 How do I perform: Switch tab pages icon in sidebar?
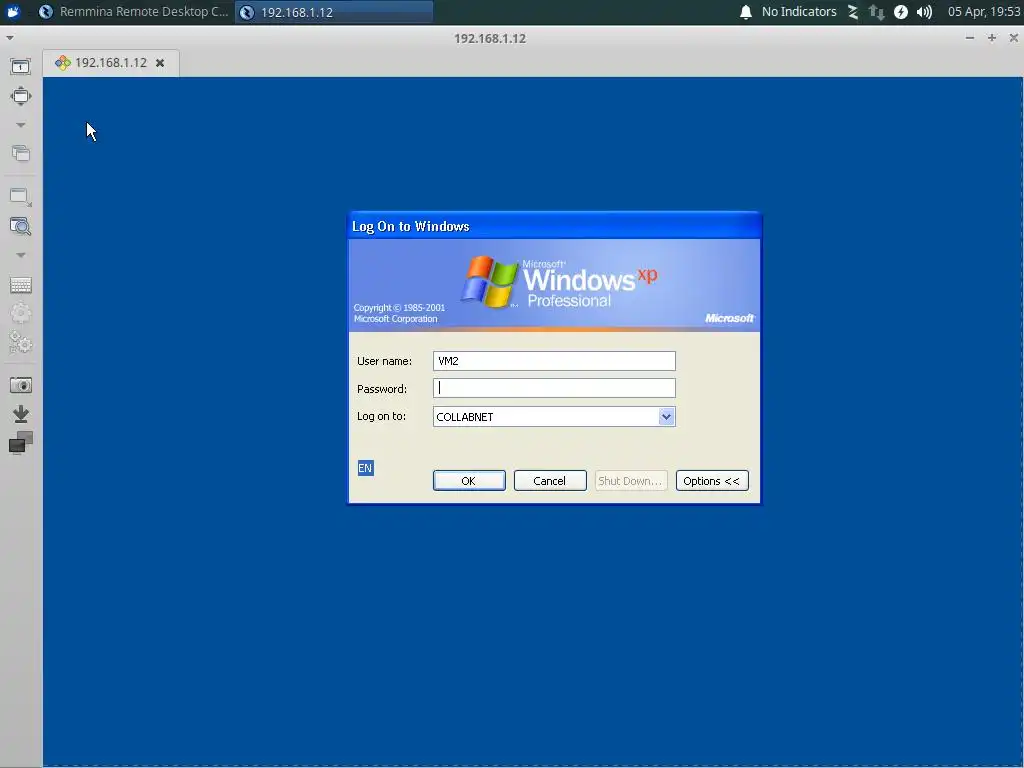click(x=20, y=153)
